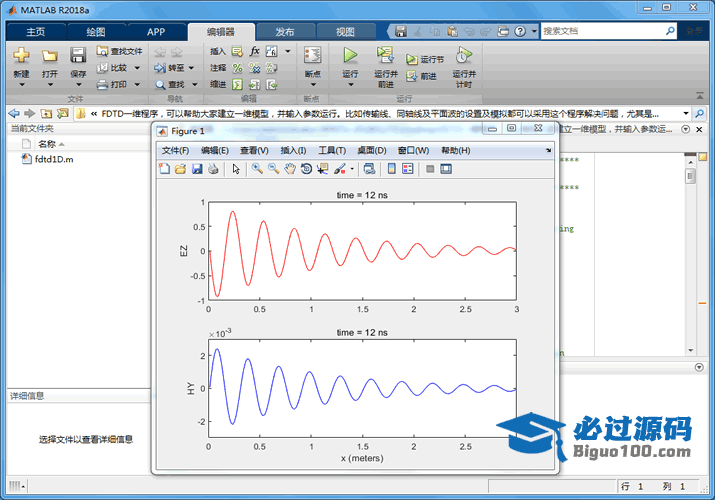Viewport: 715px width, 500px height.
Task: Click the show plot tools icon
Action: 446,169
